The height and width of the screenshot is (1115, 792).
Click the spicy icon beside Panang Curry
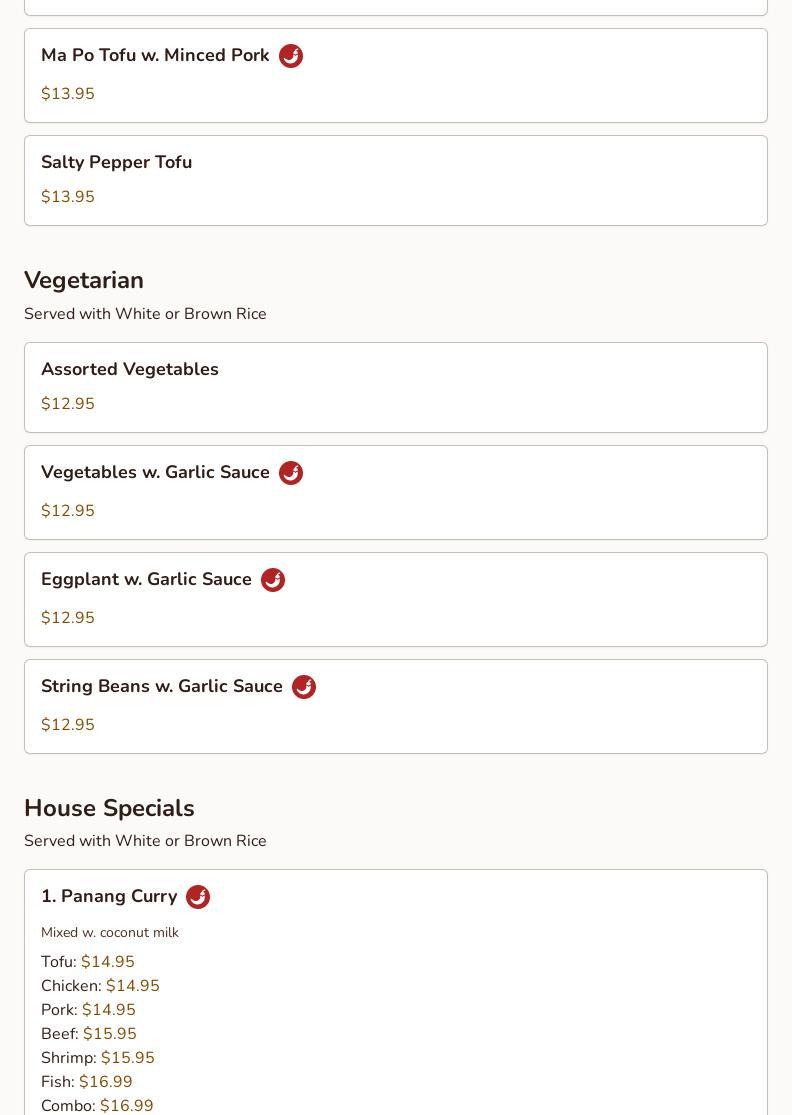coord(198,897)
